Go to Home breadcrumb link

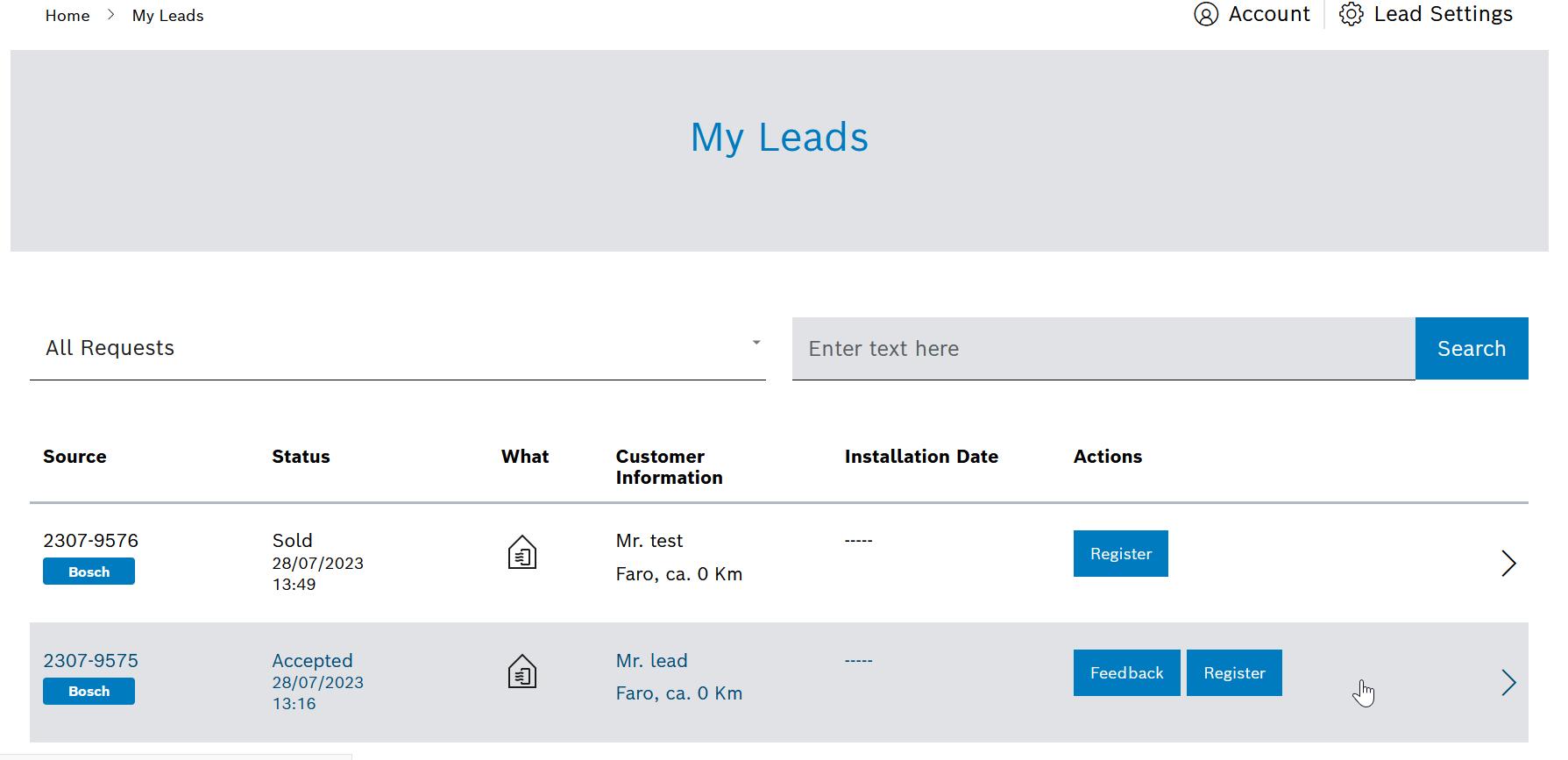[x=67, y=16]
